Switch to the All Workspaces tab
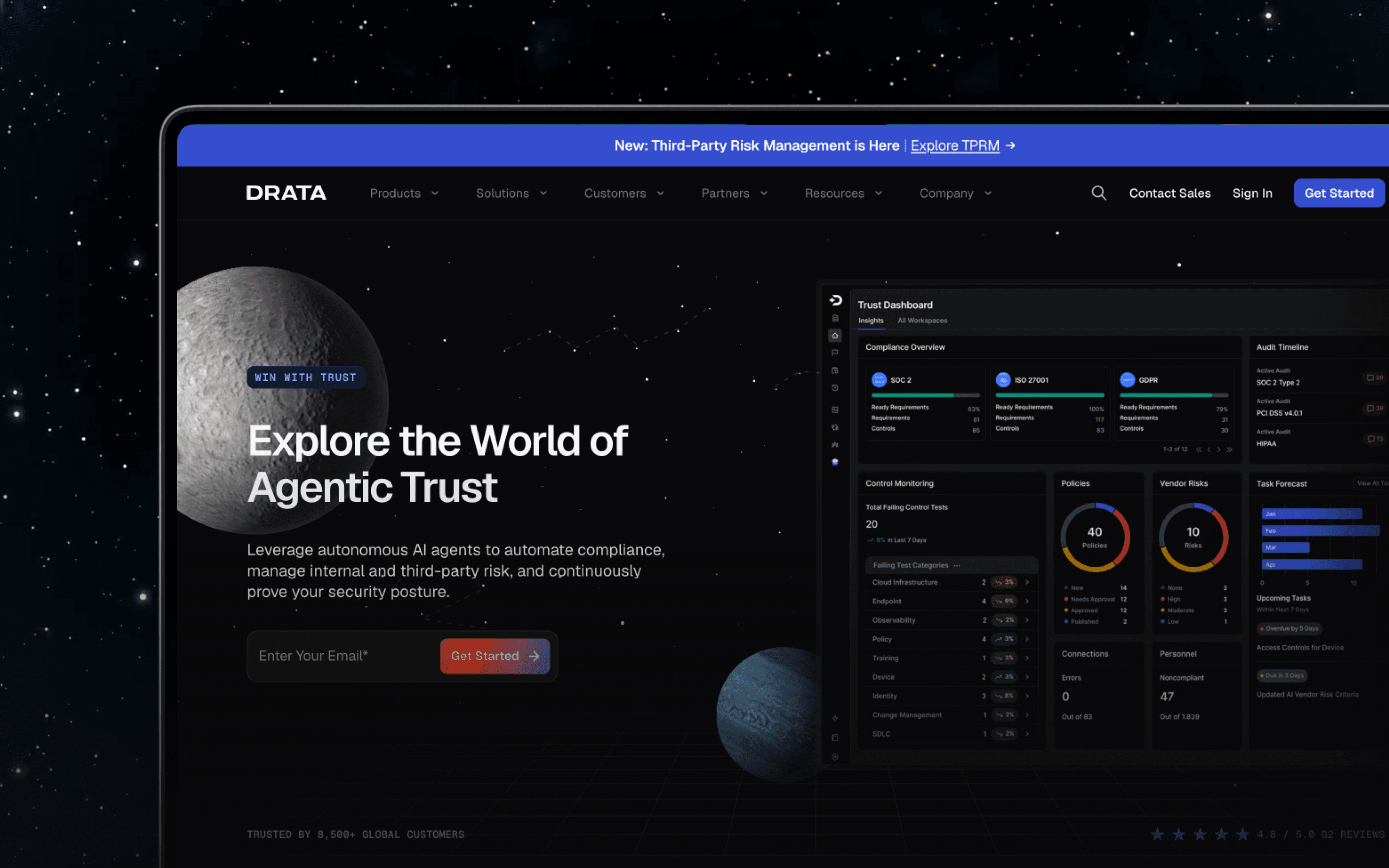 [x=922, y=320]
